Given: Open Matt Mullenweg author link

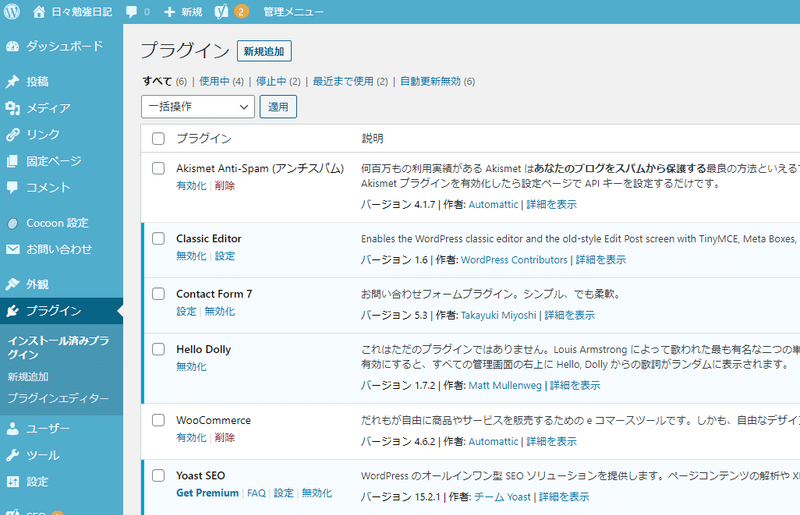Looking at the screenshot, I should 505,385.
